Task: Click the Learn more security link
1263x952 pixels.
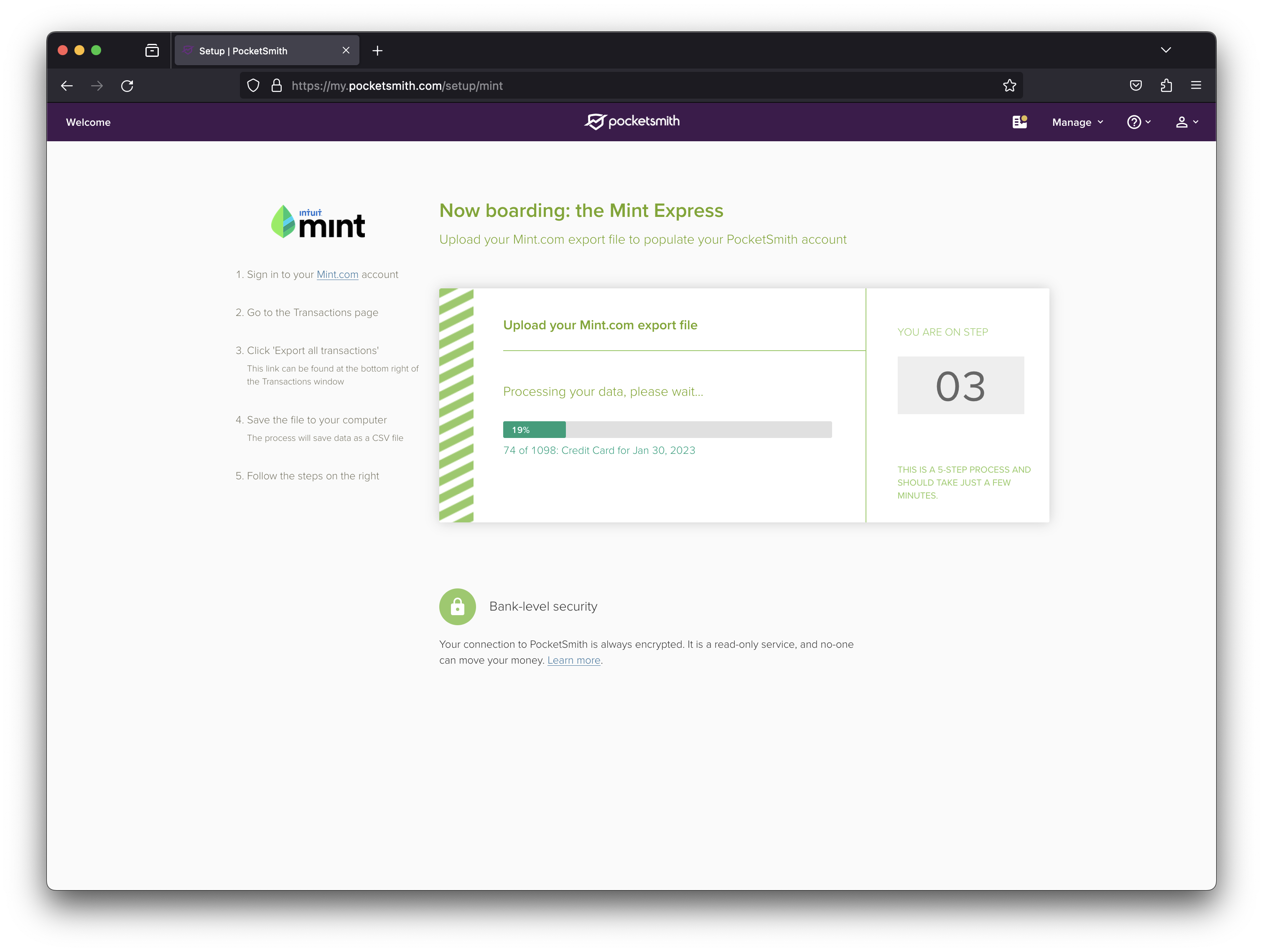Action: pos(573,660)
